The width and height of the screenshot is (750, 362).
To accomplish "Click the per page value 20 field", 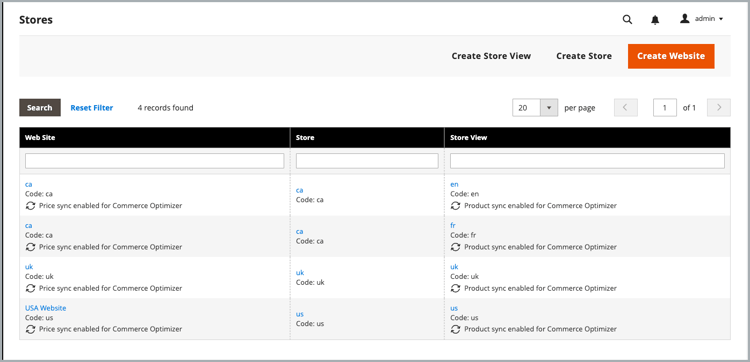I will click(526, 108).
